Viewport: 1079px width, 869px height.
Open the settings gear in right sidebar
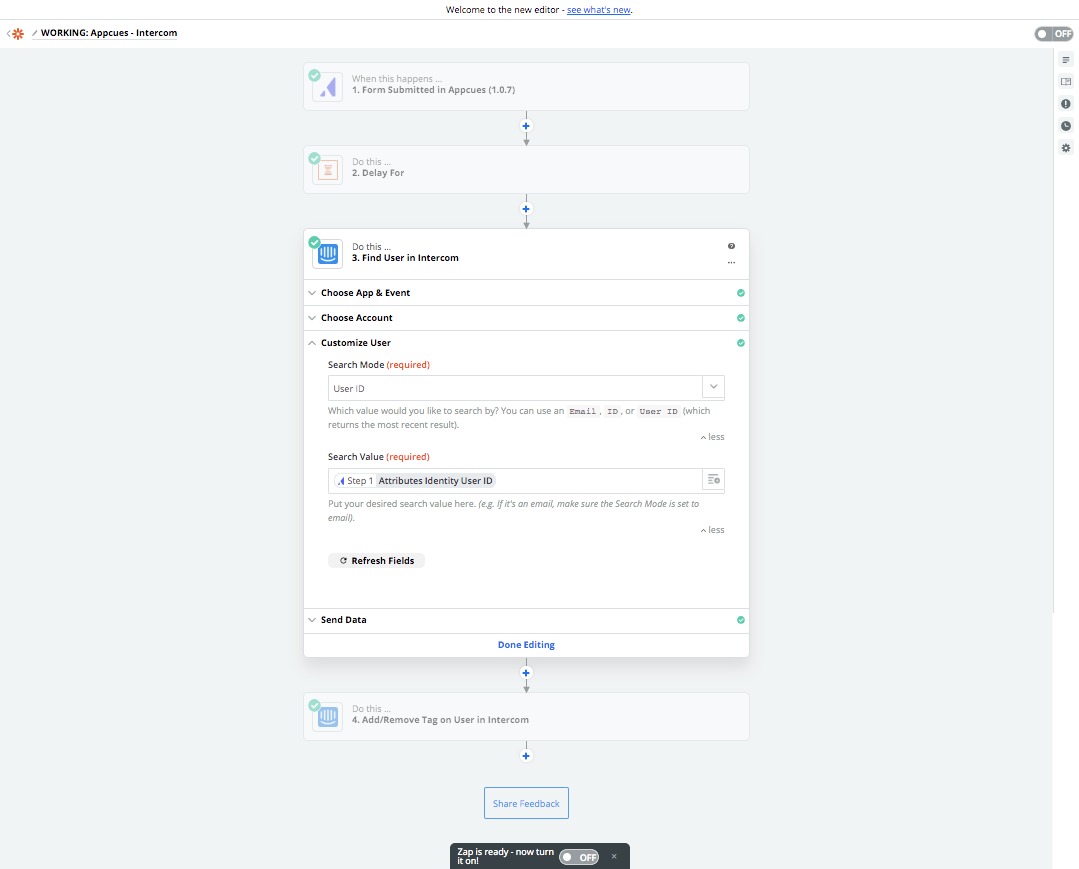tap(1066, 148)
